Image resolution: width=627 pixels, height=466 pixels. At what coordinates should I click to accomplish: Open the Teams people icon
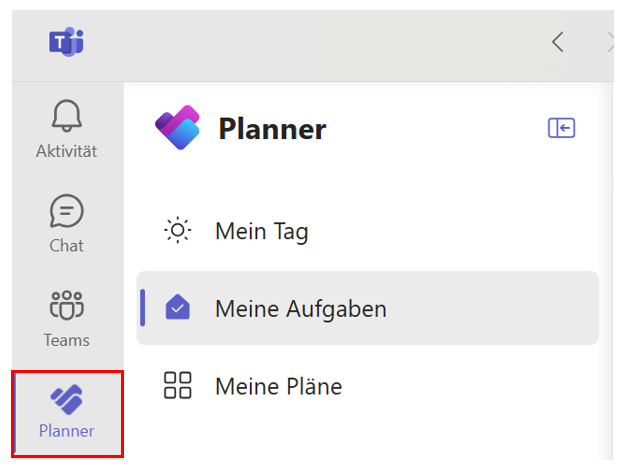pyautogui.click(x=67, y=305)
